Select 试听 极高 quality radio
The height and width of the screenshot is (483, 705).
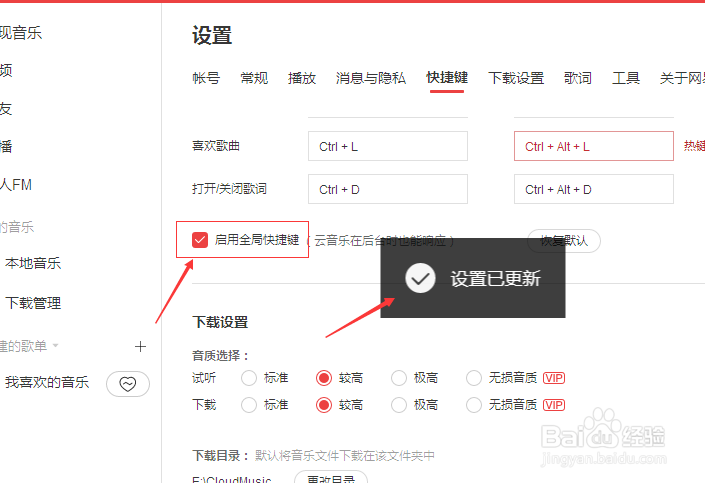[x=399, y=378]
